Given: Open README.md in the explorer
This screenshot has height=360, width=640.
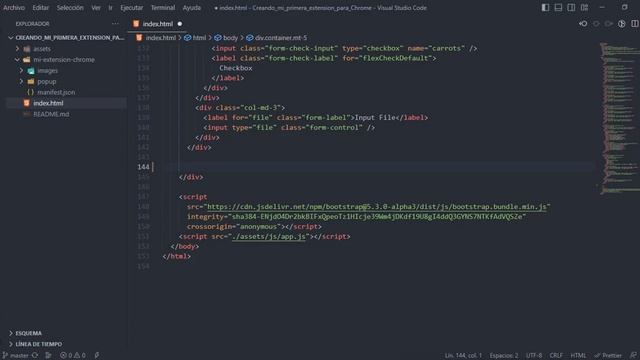Looking at the screenshot, I should click(51, 114).
